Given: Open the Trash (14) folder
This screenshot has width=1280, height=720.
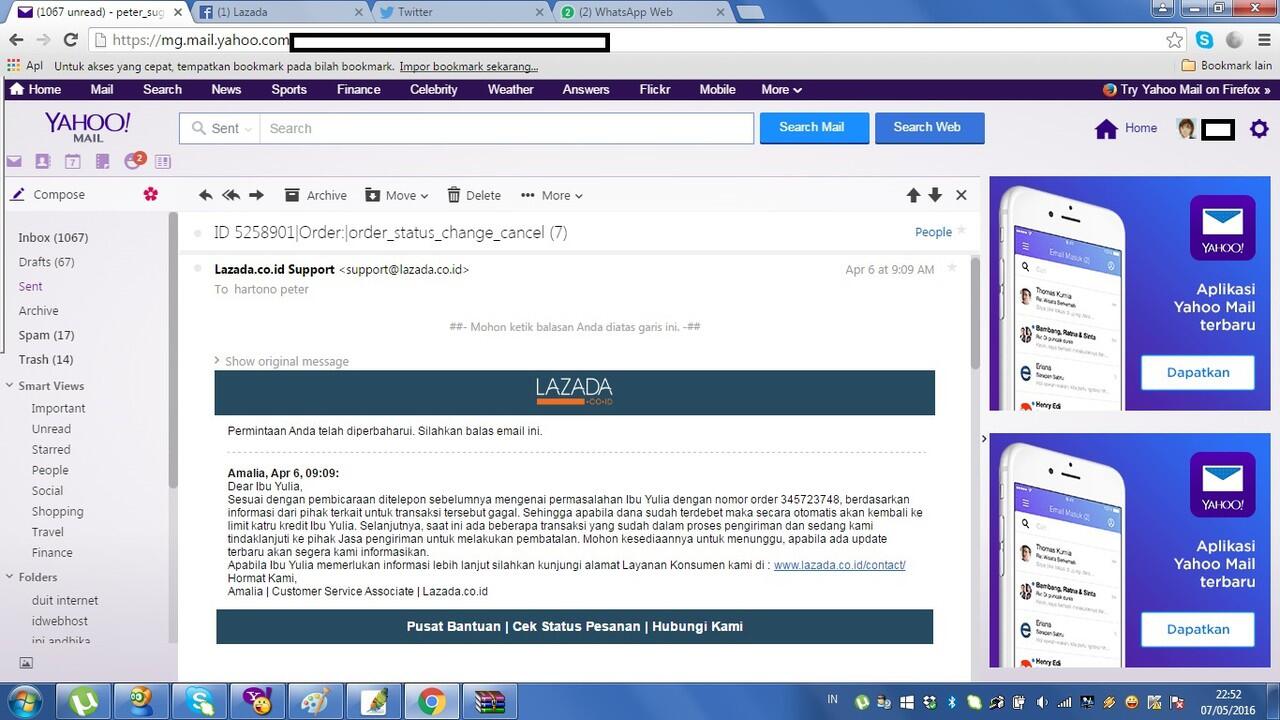Looking at the screenshot, I should tap(45, 359).
